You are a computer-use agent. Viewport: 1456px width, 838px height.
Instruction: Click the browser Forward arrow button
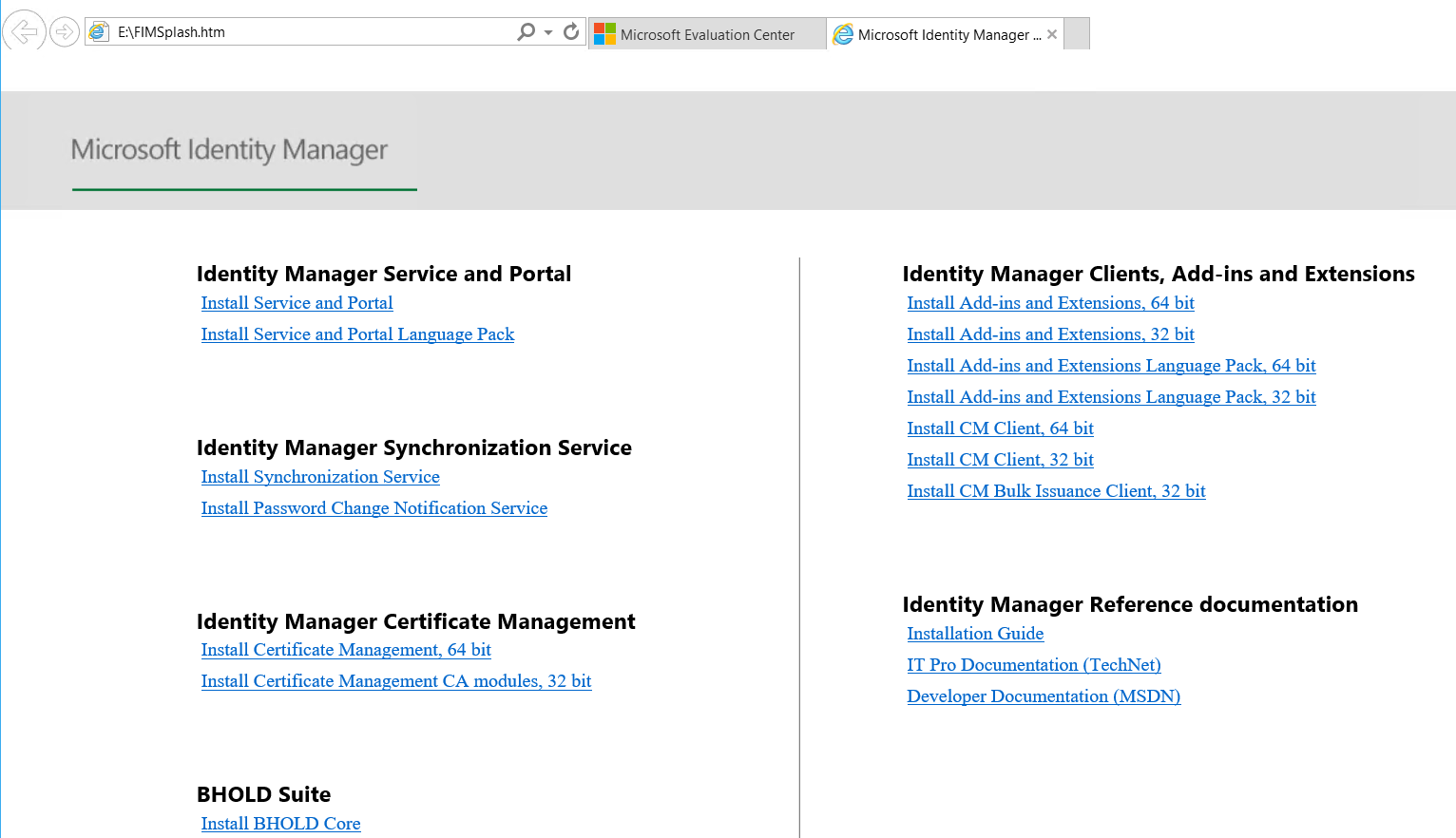tap(64, 32)
